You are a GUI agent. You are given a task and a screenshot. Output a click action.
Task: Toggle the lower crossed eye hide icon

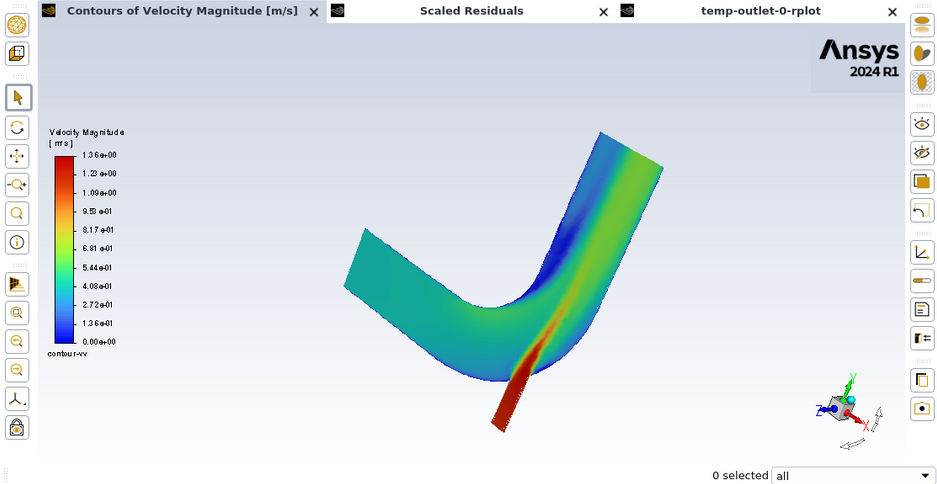922,153
